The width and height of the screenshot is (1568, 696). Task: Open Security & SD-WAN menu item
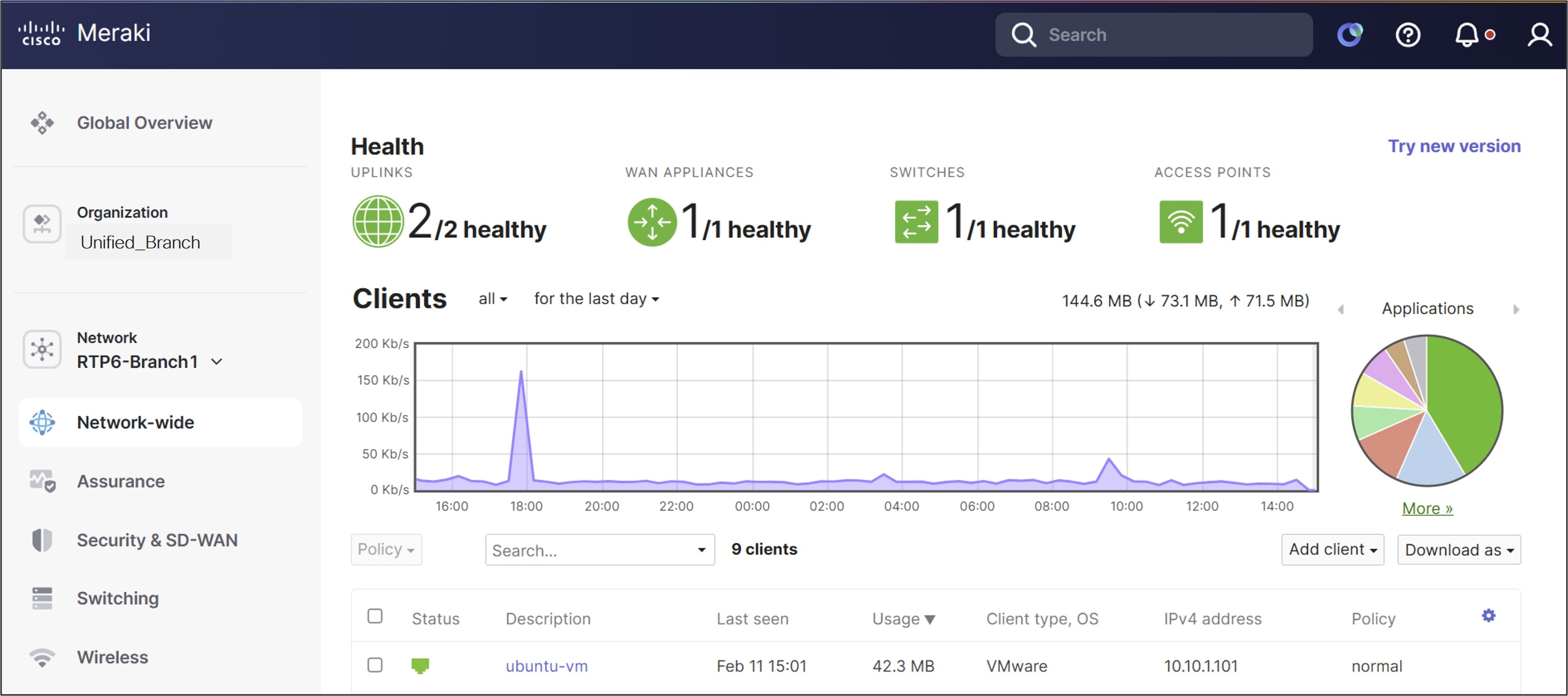tap(157, 540)
